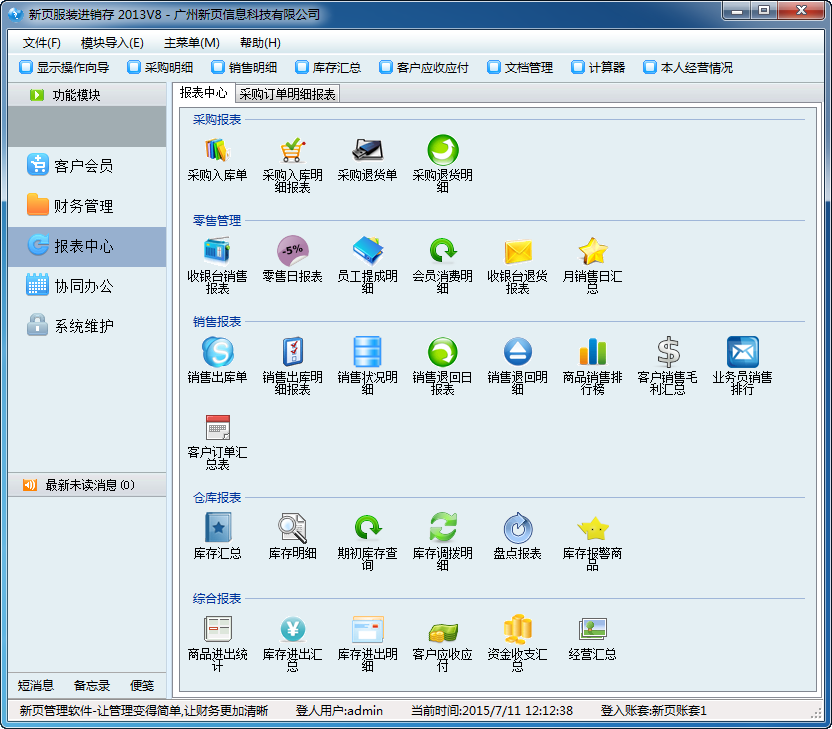Click 采购明细 toolbar item
Viewport: 832px width, 729px height.
(x=160, y=67)
